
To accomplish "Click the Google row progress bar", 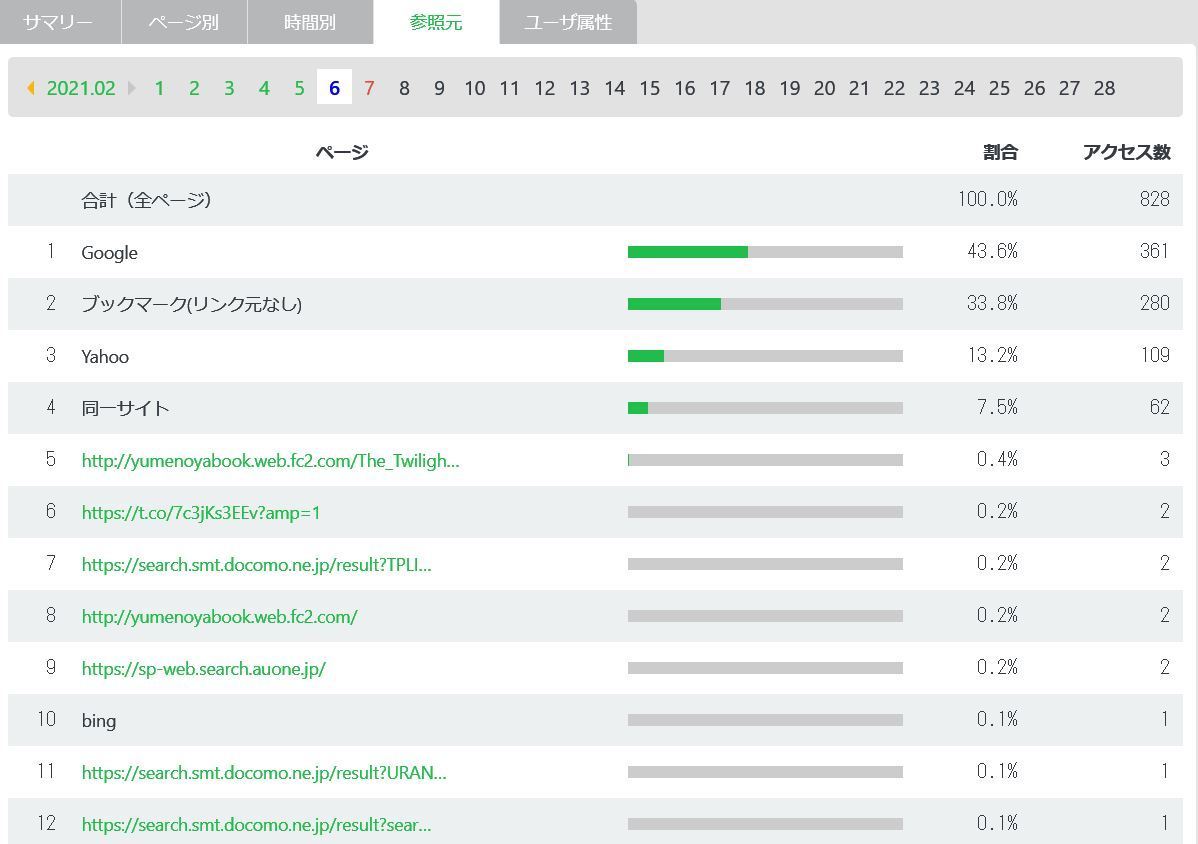I will tap(765, 252).
